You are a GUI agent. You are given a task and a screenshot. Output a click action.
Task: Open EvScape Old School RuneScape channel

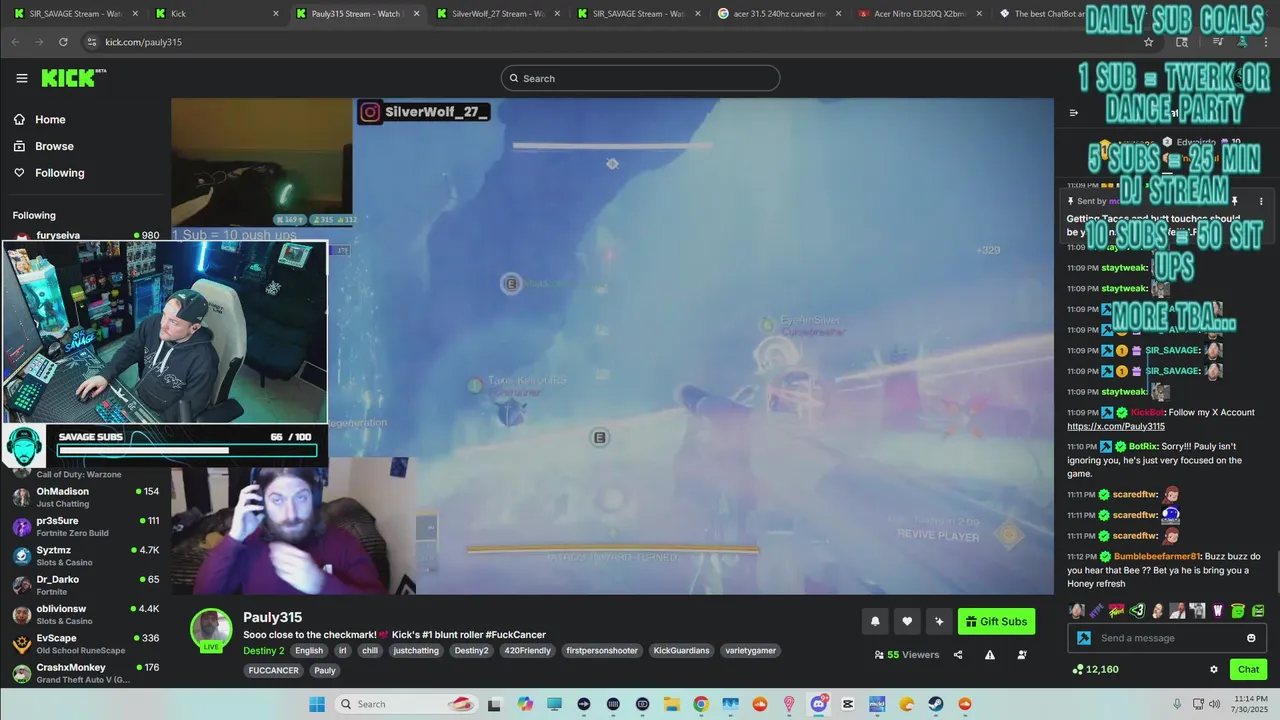click(85, 644)
